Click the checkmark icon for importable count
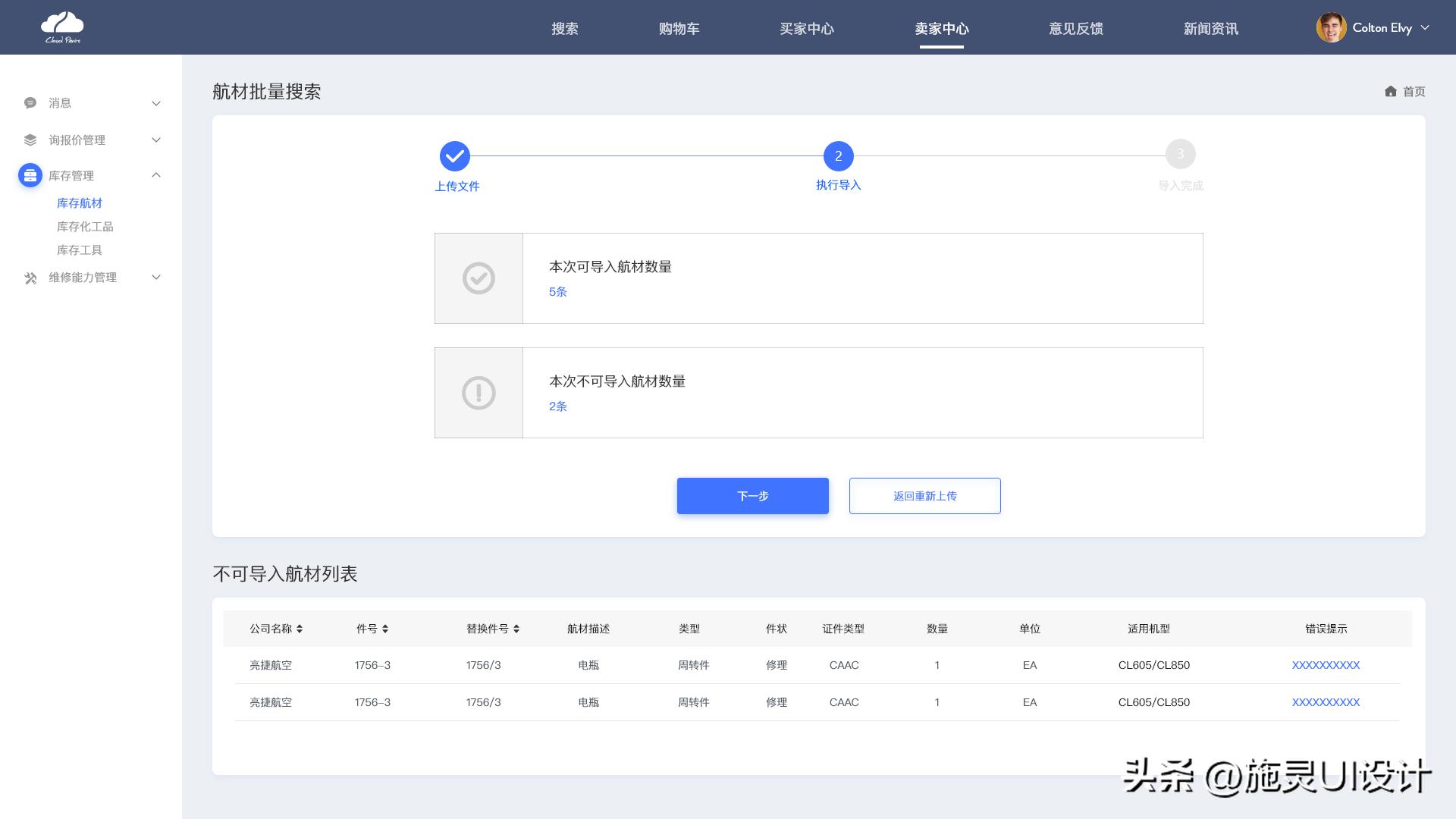This screenshot has width=1456, height=819. coord(478,278)
